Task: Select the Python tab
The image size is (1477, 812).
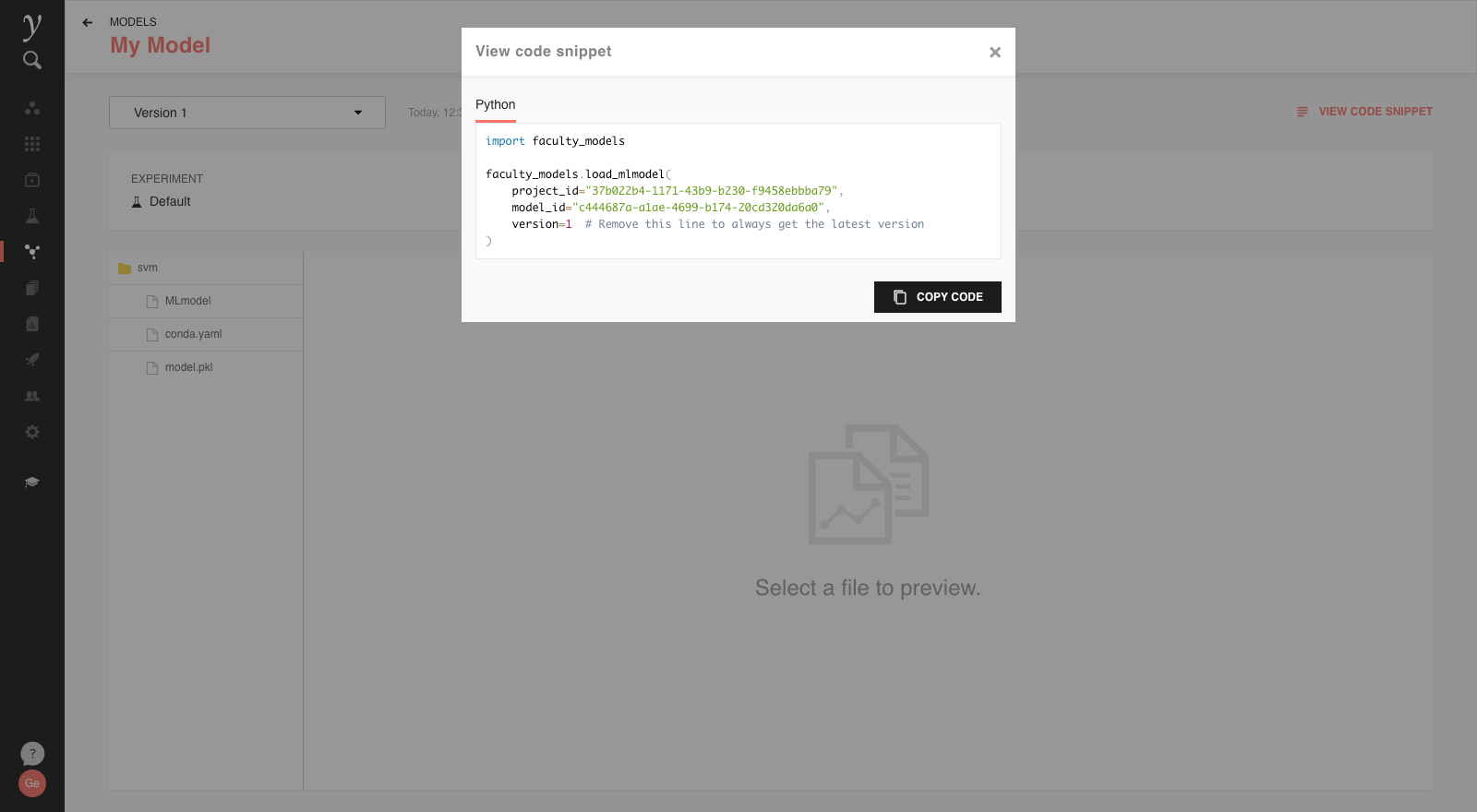Action: point(496,105)
